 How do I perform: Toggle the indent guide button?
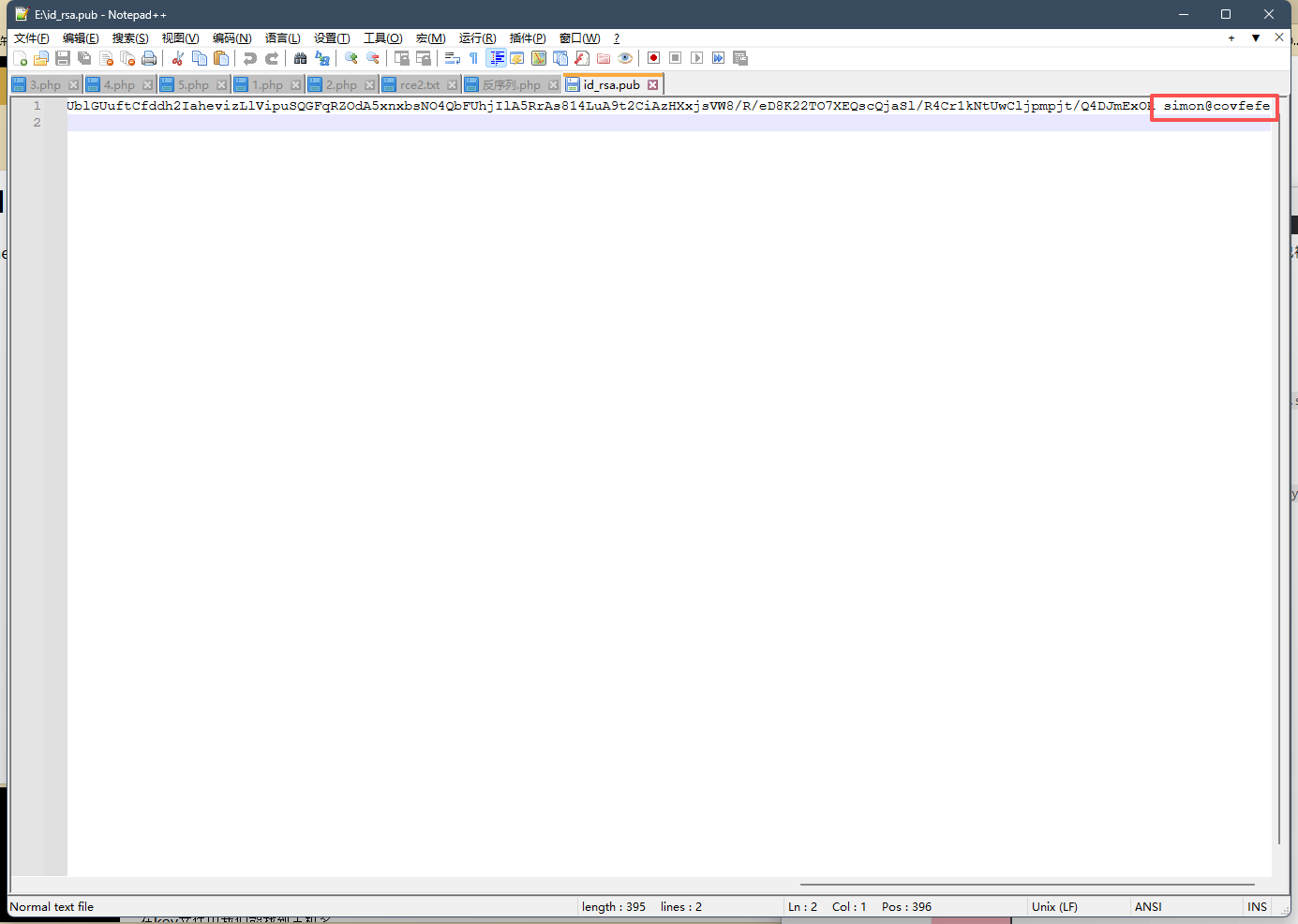(497, 58)
